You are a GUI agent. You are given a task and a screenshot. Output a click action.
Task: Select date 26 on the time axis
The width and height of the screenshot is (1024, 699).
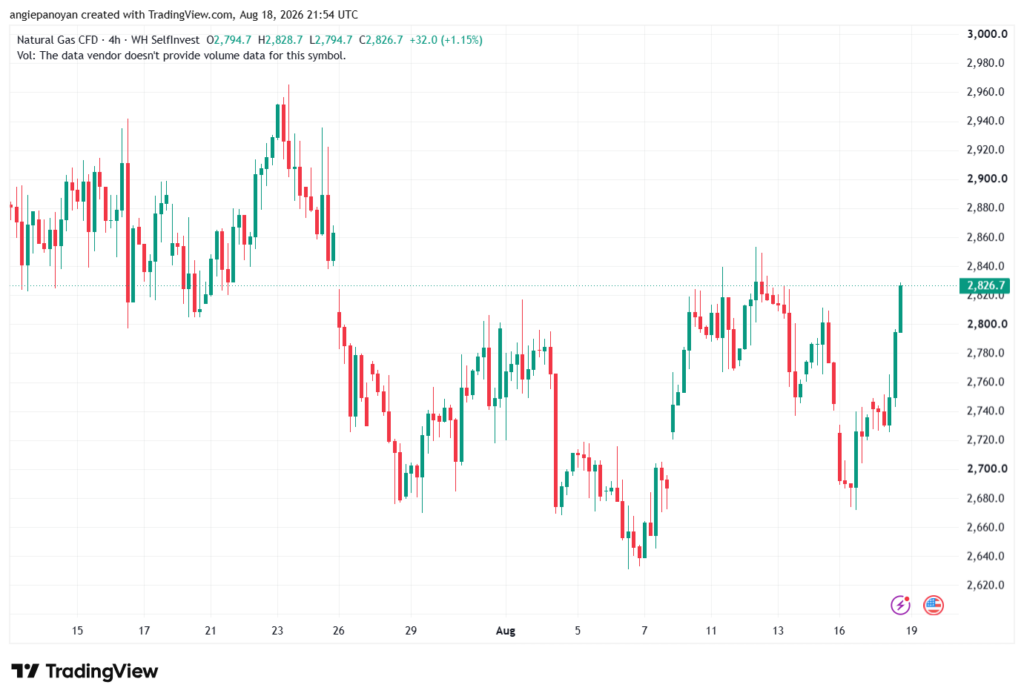pyautogui.click(x=338, y=630)
